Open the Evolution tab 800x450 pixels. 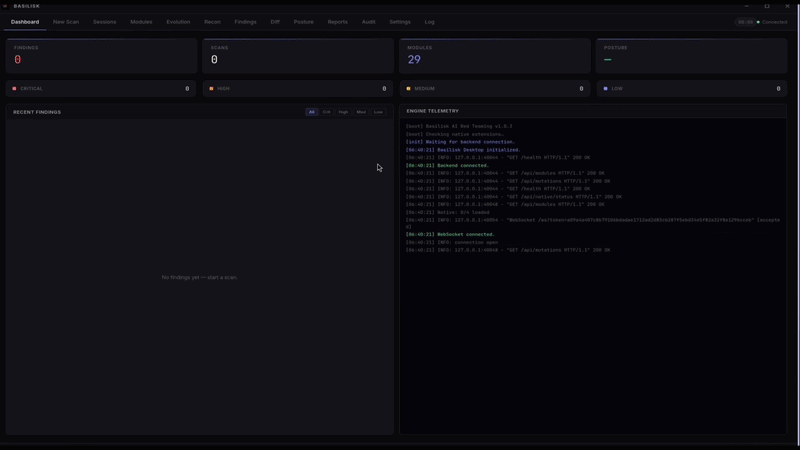click(x=178, y=22)
